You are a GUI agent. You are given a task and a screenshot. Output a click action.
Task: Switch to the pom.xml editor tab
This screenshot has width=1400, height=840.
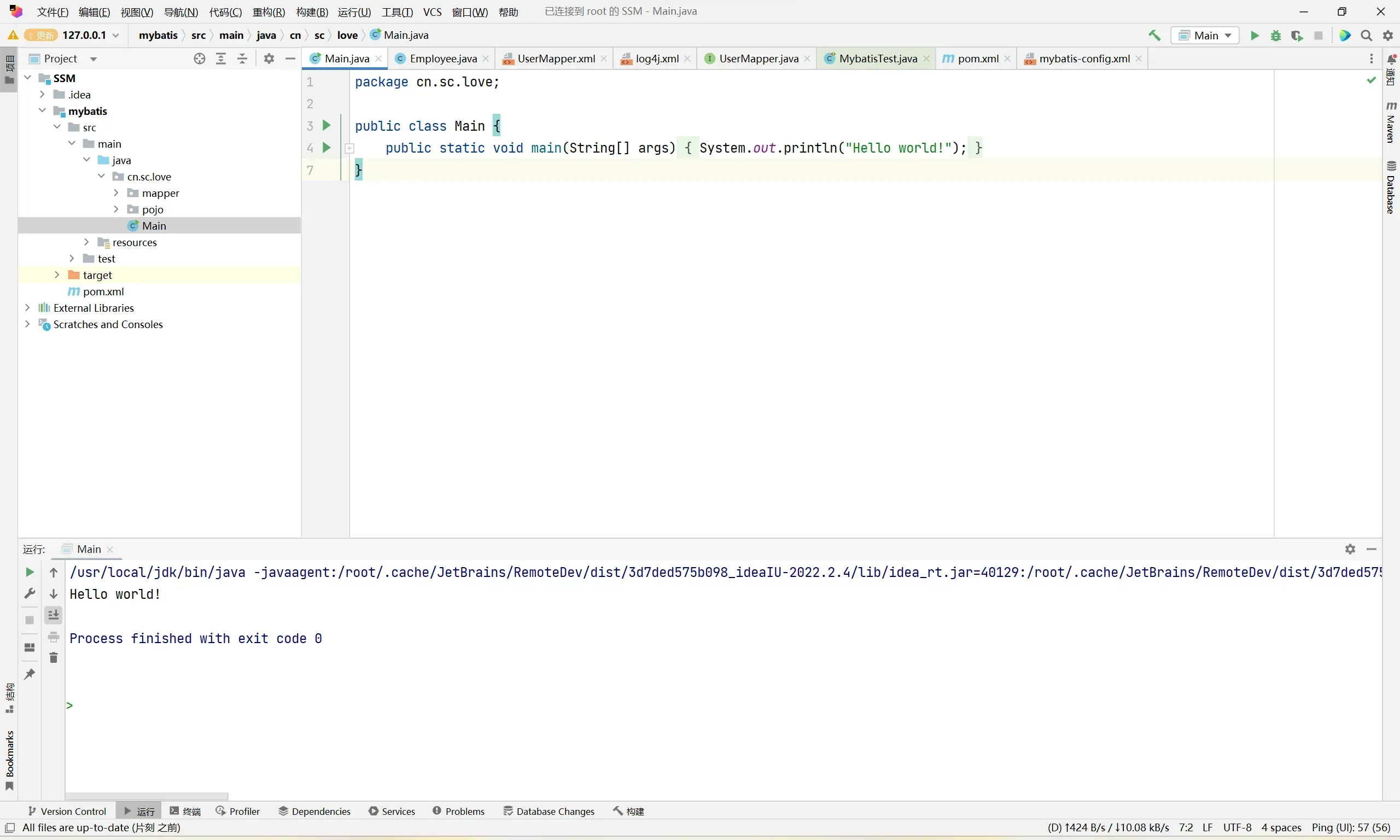(x=977, y=59)
